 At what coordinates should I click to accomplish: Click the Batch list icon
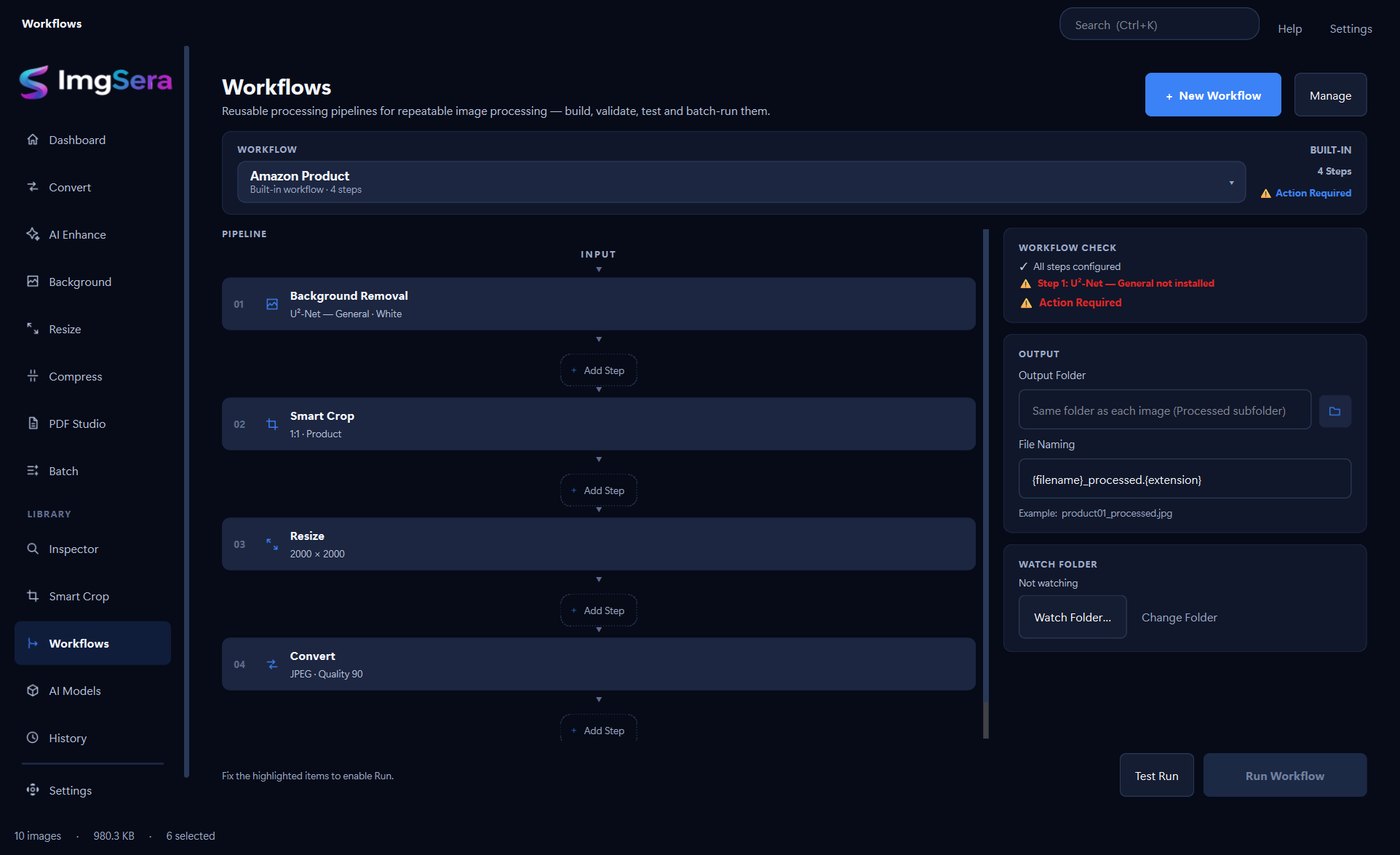click(32, 471)
